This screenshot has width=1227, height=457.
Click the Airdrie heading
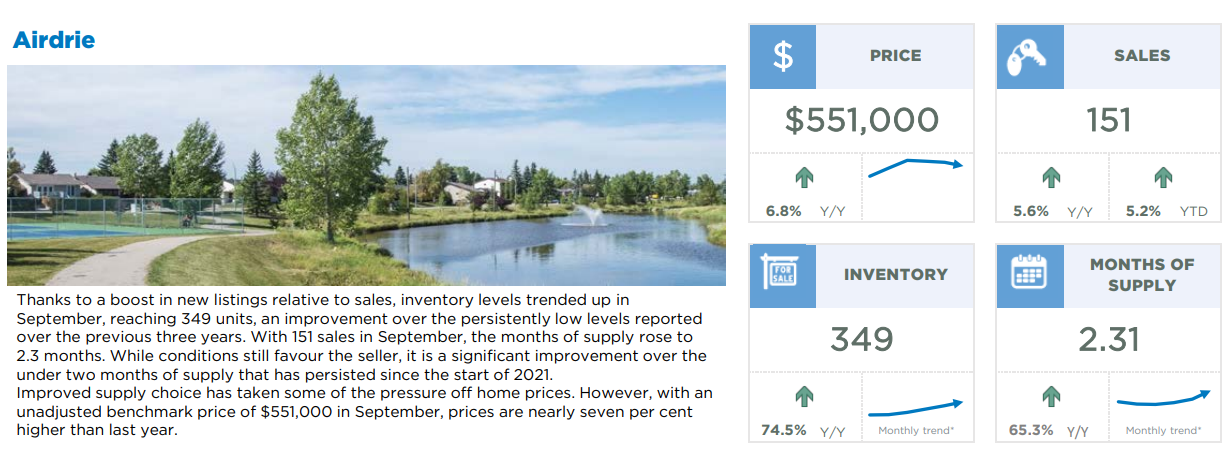click(54, 40)
